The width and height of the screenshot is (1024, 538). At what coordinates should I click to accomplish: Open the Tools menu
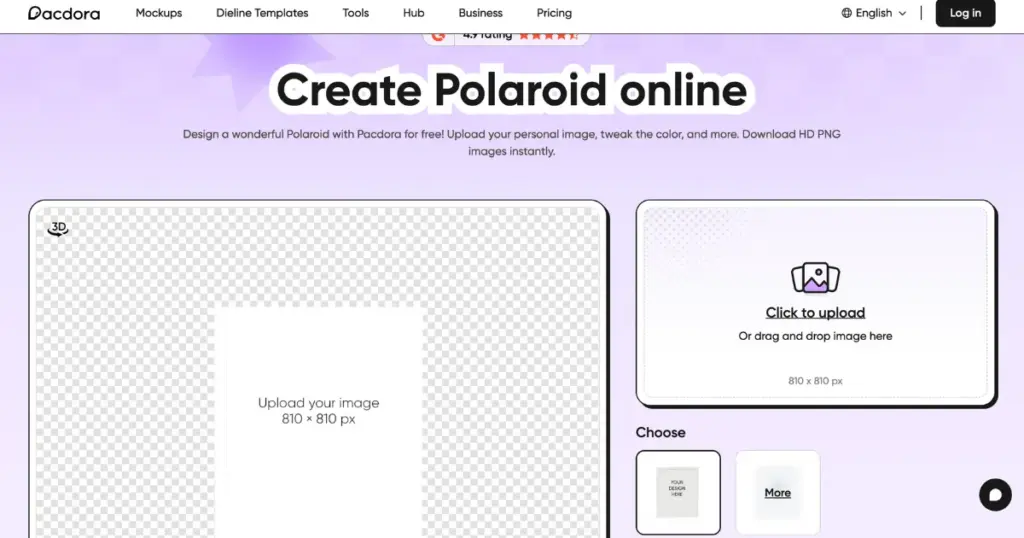[x=355, y=13]
